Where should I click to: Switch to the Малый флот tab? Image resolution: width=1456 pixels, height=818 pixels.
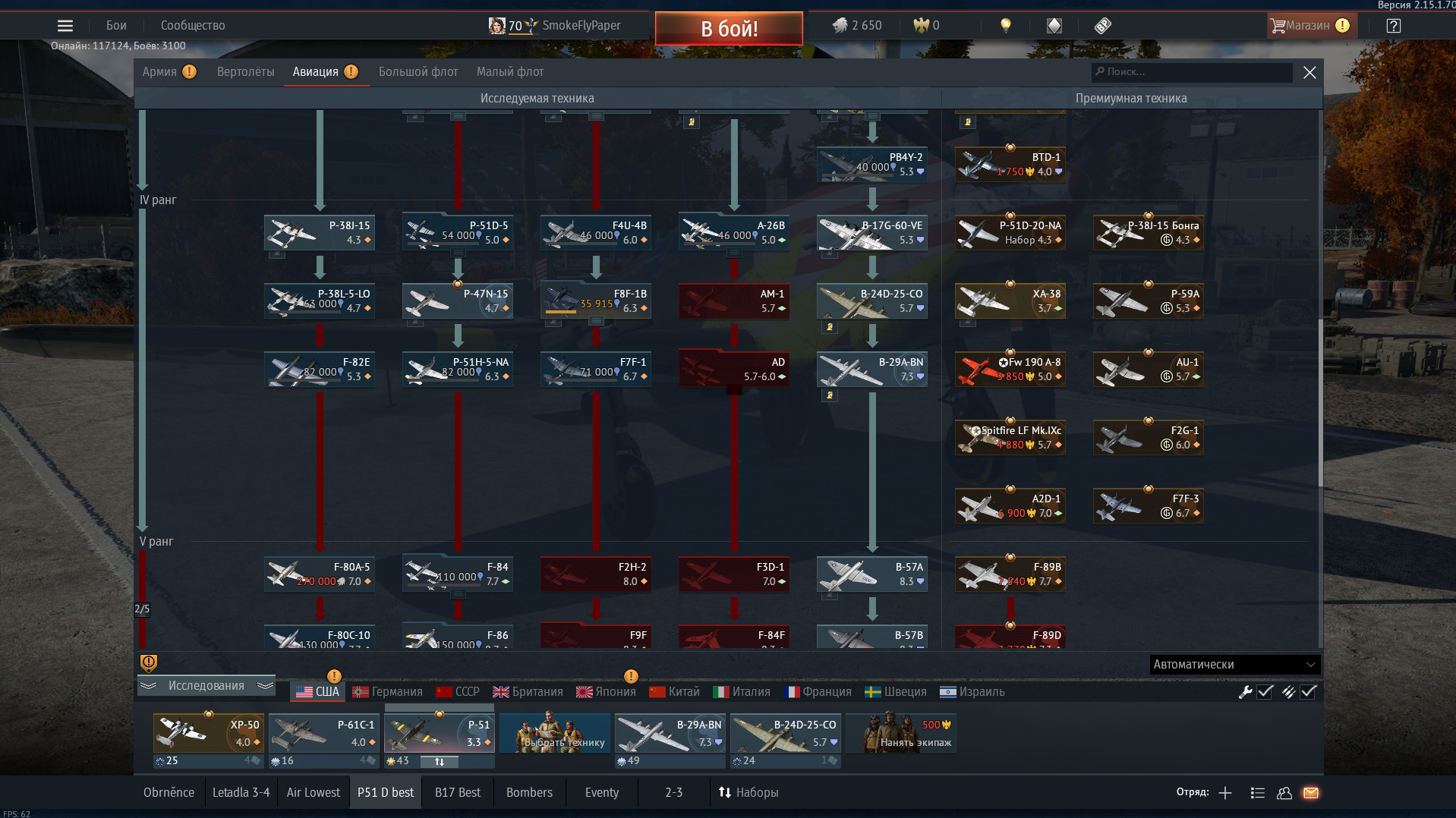click(x=510, y=71)
